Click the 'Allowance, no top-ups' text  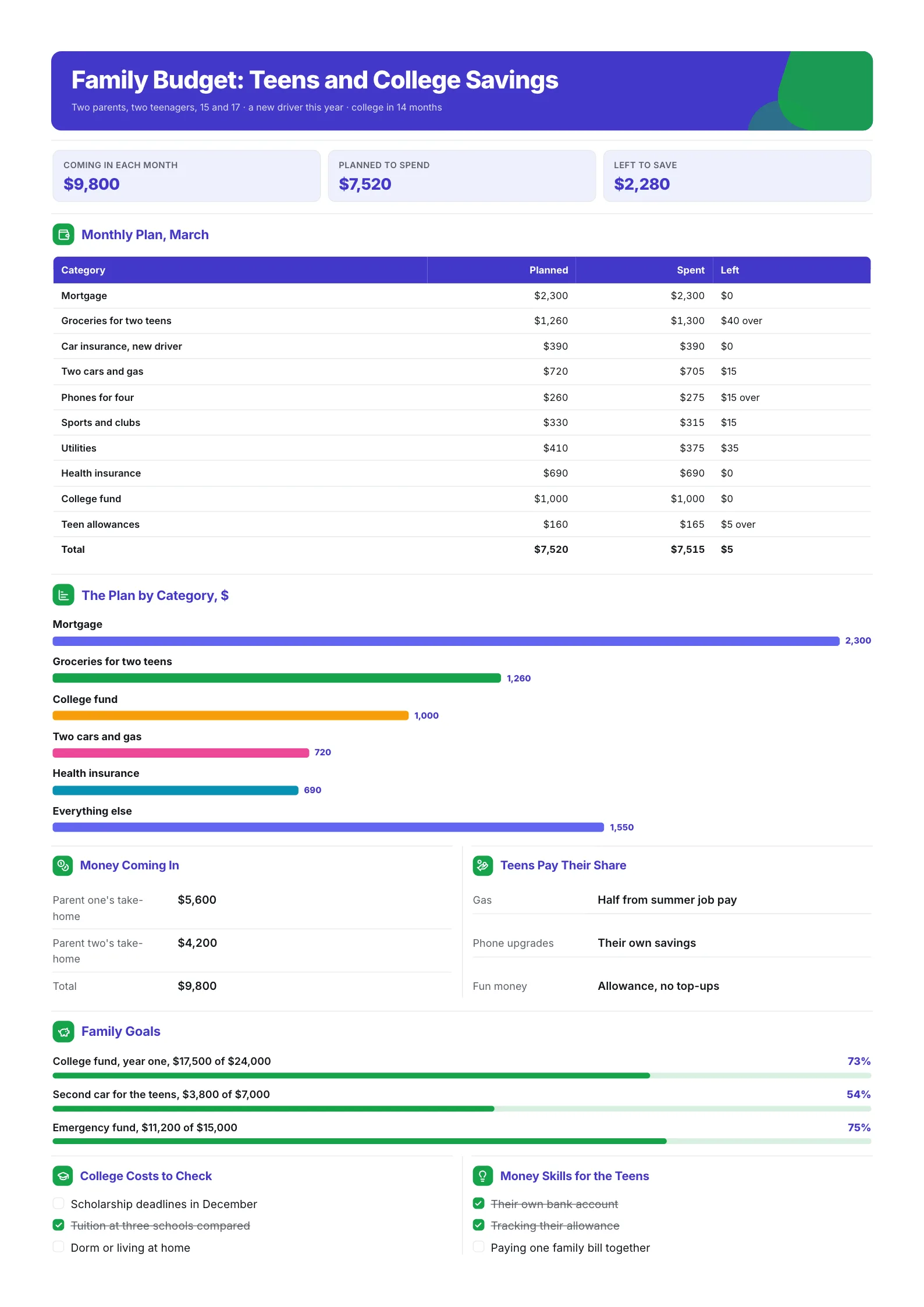[x=659, y=986]
